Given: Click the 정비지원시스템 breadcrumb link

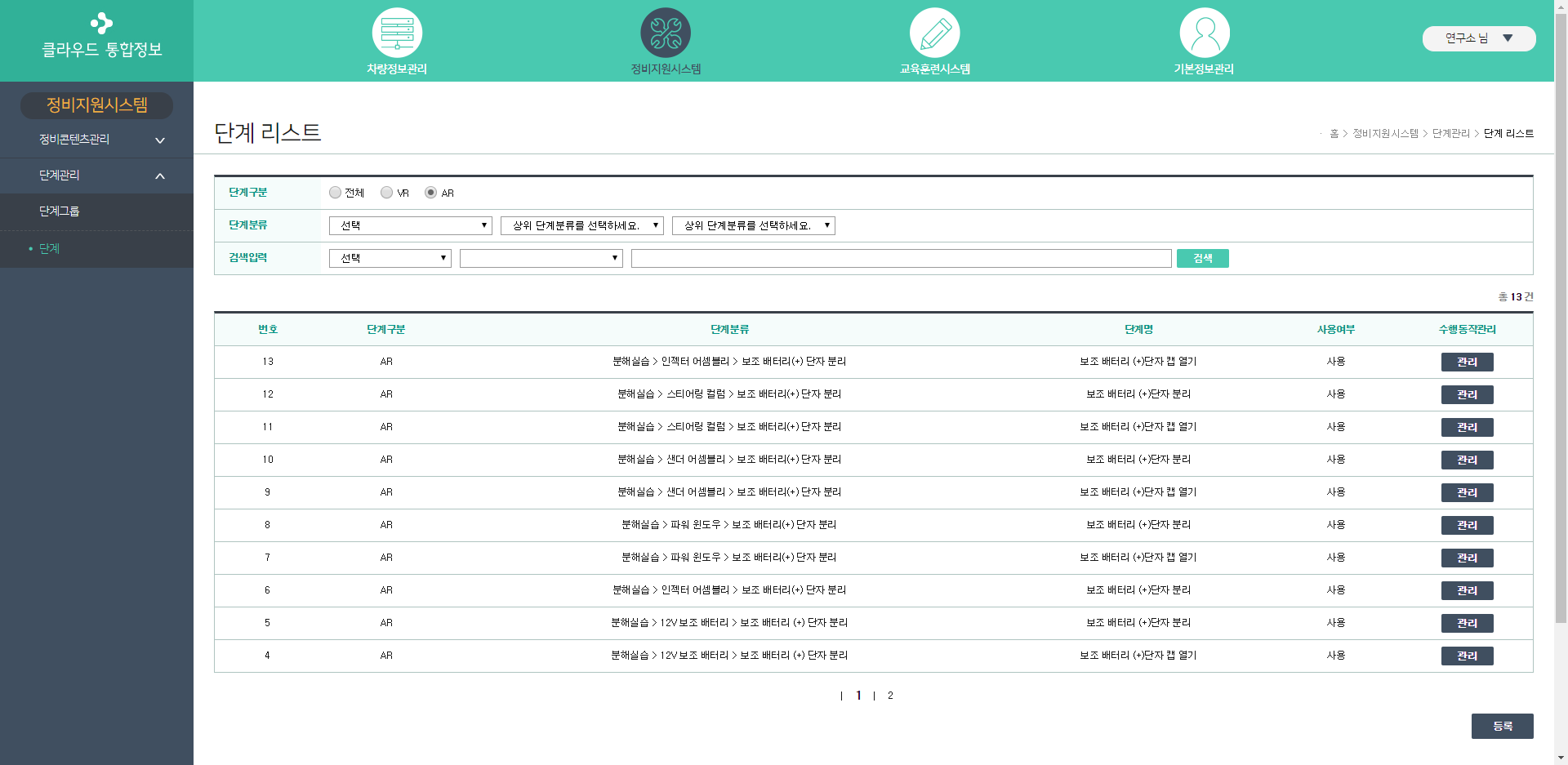Looking at the screenshot, I should (x=1385, y=133).
